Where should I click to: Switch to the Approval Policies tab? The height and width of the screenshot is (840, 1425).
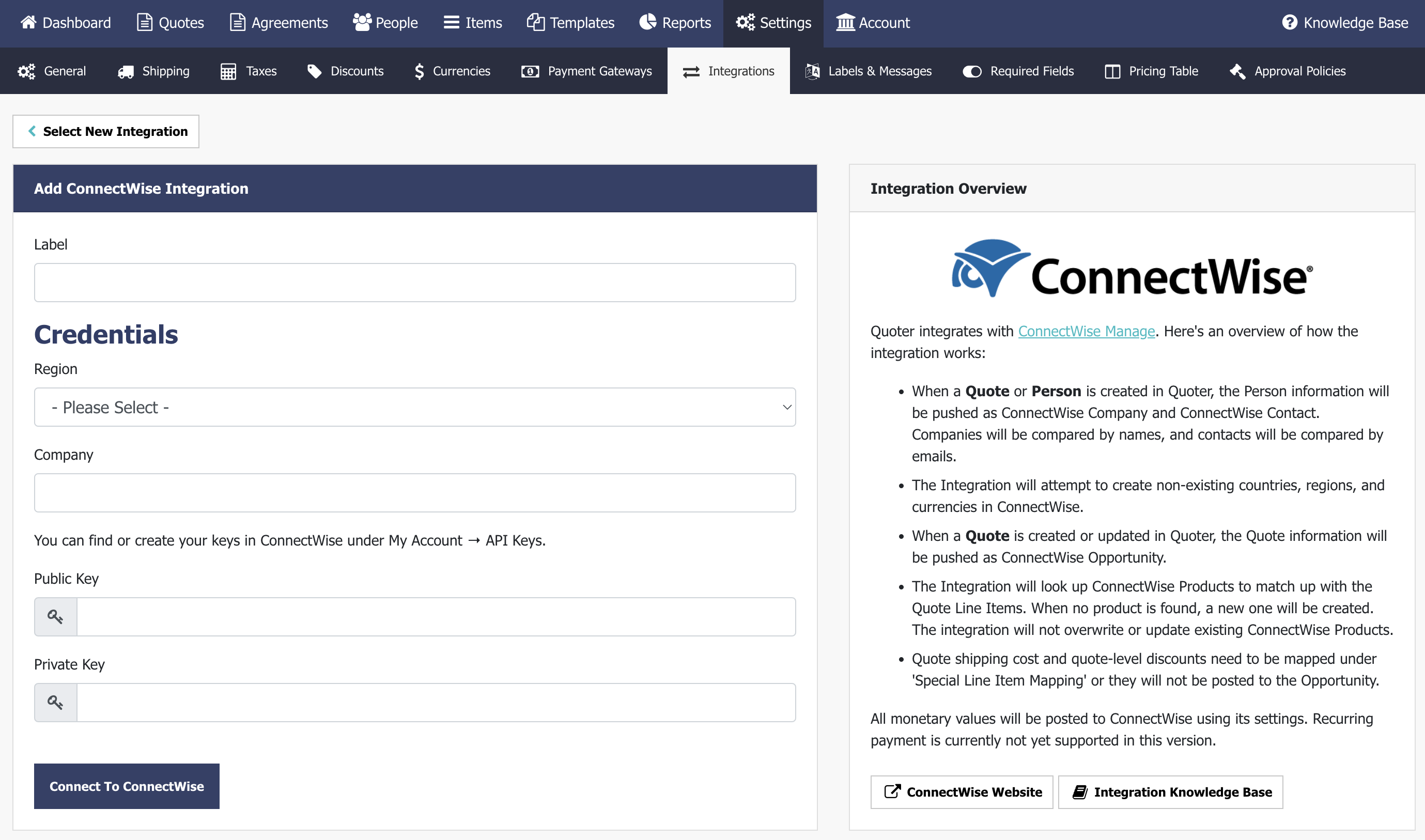pyautogui.click(x=1288, y=71)
